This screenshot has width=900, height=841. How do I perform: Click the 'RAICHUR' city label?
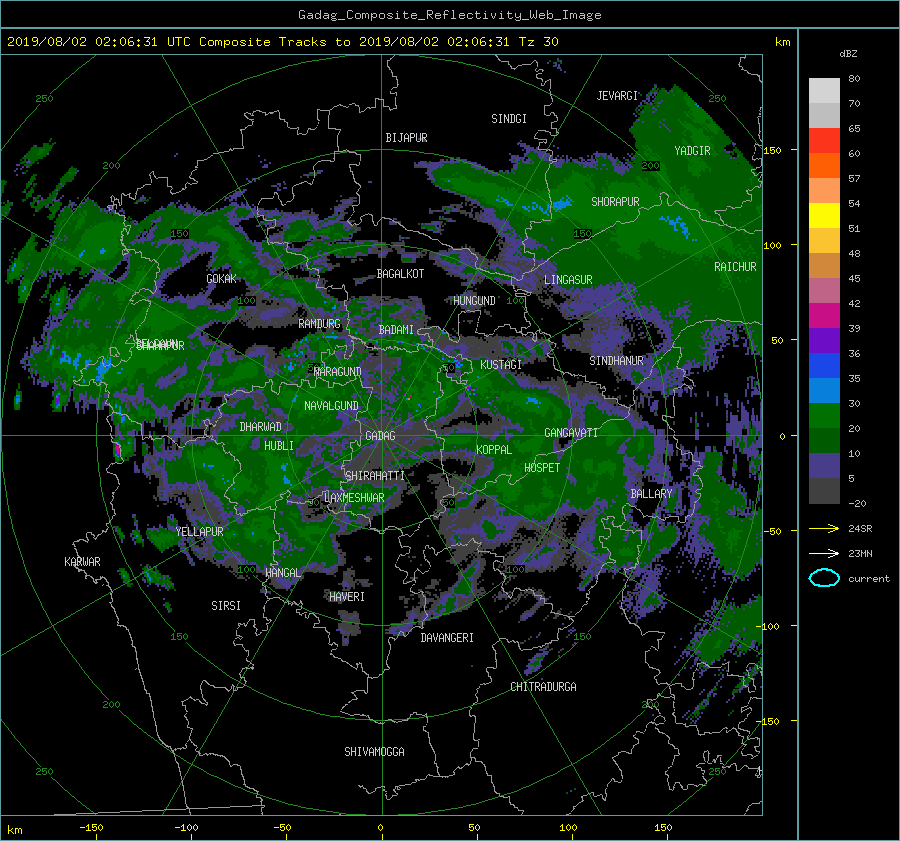point(735,267)
